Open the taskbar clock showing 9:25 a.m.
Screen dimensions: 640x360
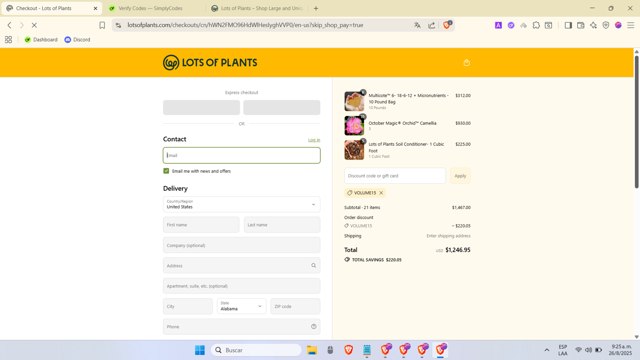(620, 350)
